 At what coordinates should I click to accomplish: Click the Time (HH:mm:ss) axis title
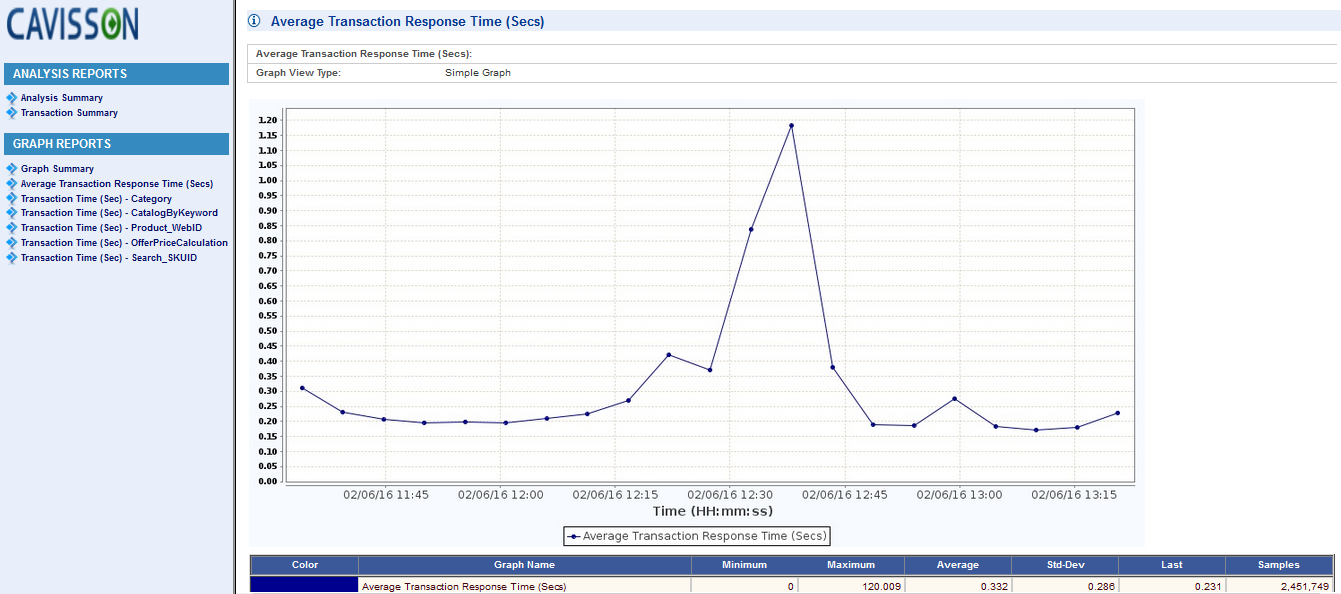[x=712, y=511]
